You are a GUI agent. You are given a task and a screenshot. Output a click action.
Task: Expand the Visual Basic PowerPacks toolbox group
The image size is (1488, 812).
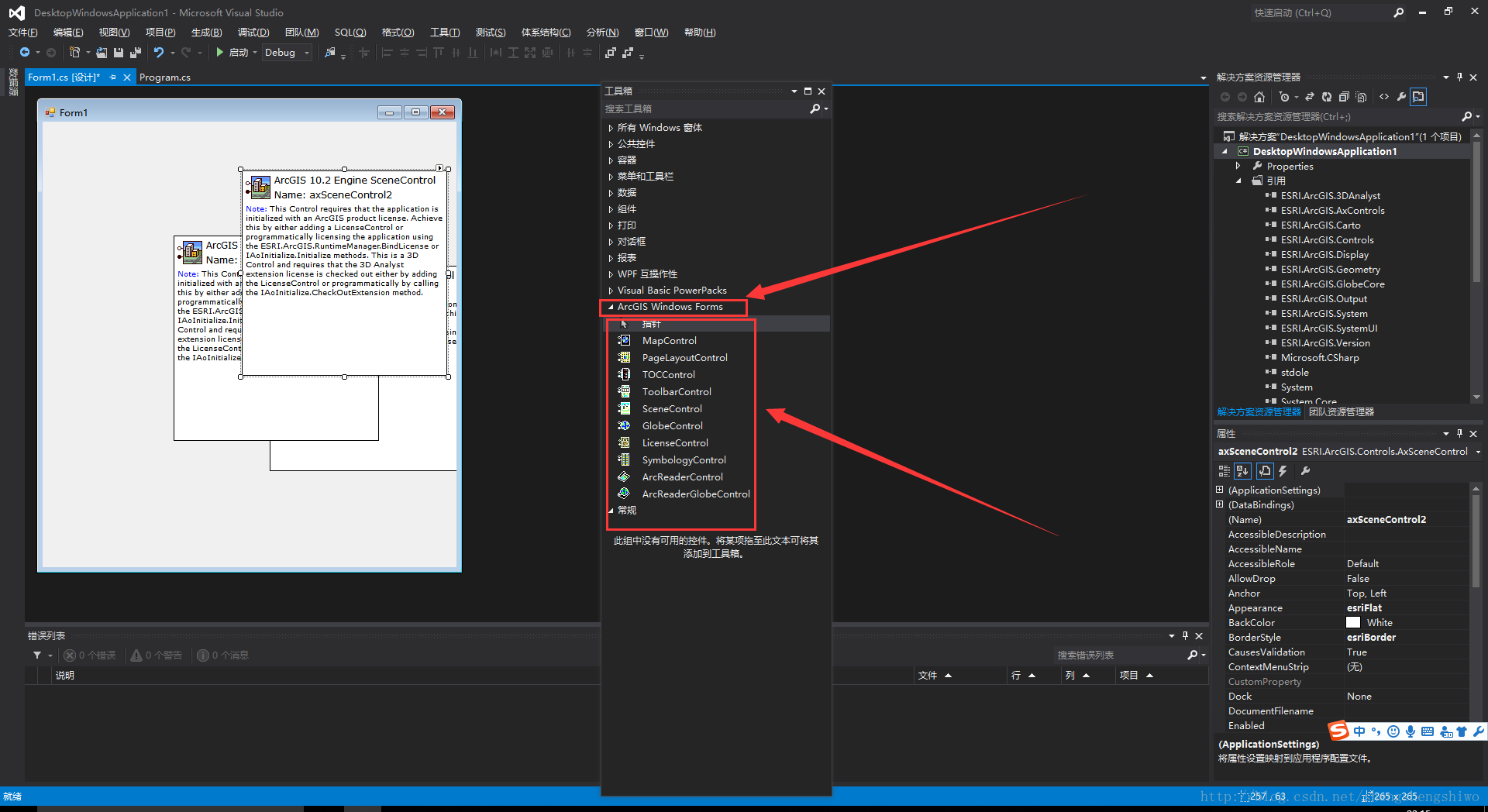point(611,291)
